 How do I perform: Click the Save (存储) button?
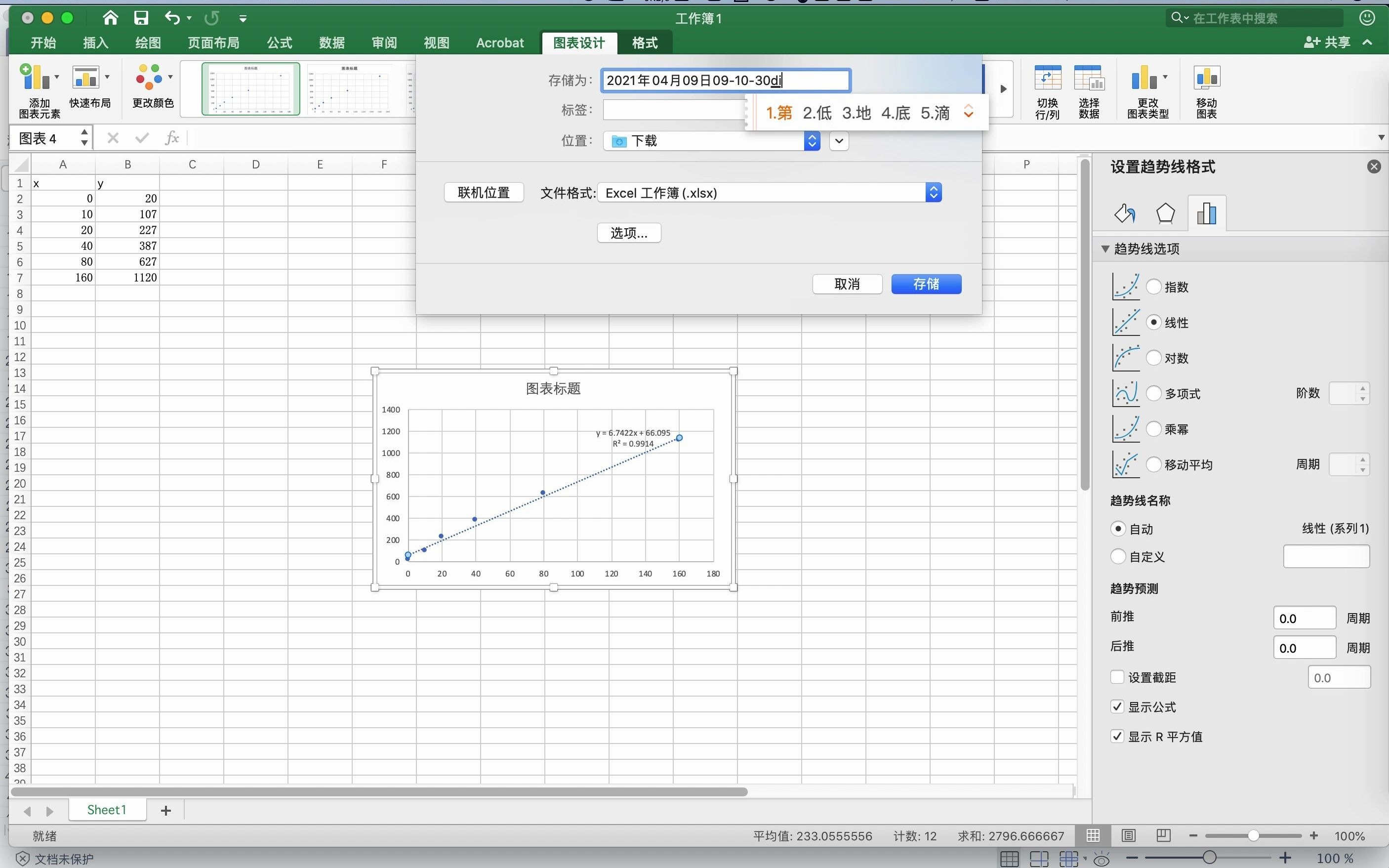(926, 284)
